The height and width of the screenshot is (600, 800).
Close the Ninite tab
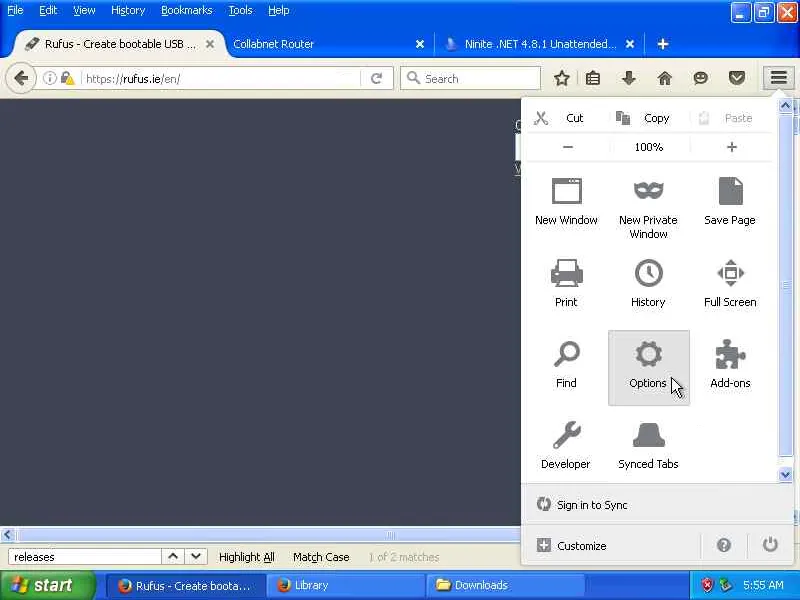tap(630, 44)
